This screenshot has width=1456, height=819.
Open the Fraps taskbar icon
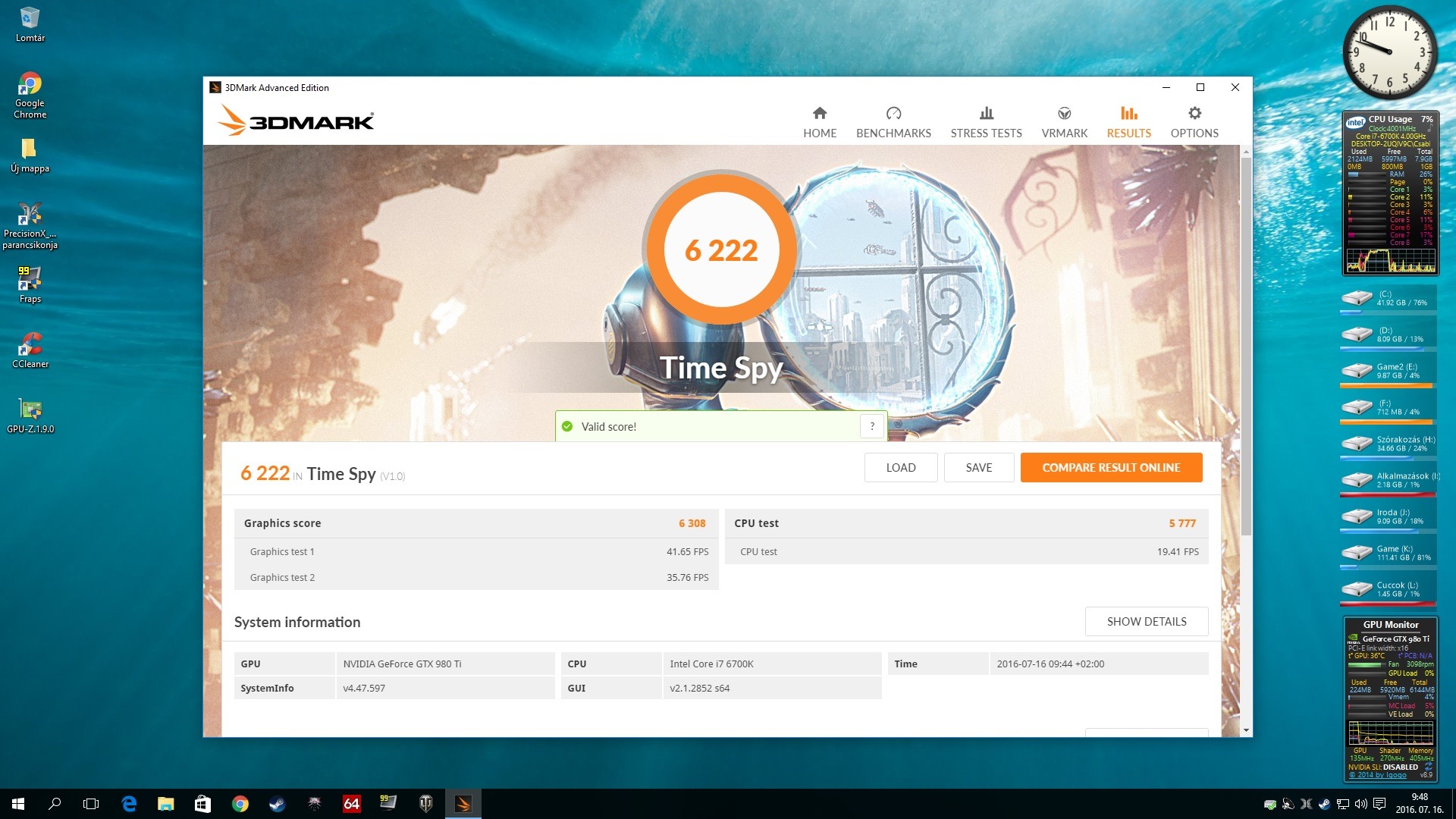[388, 804]
